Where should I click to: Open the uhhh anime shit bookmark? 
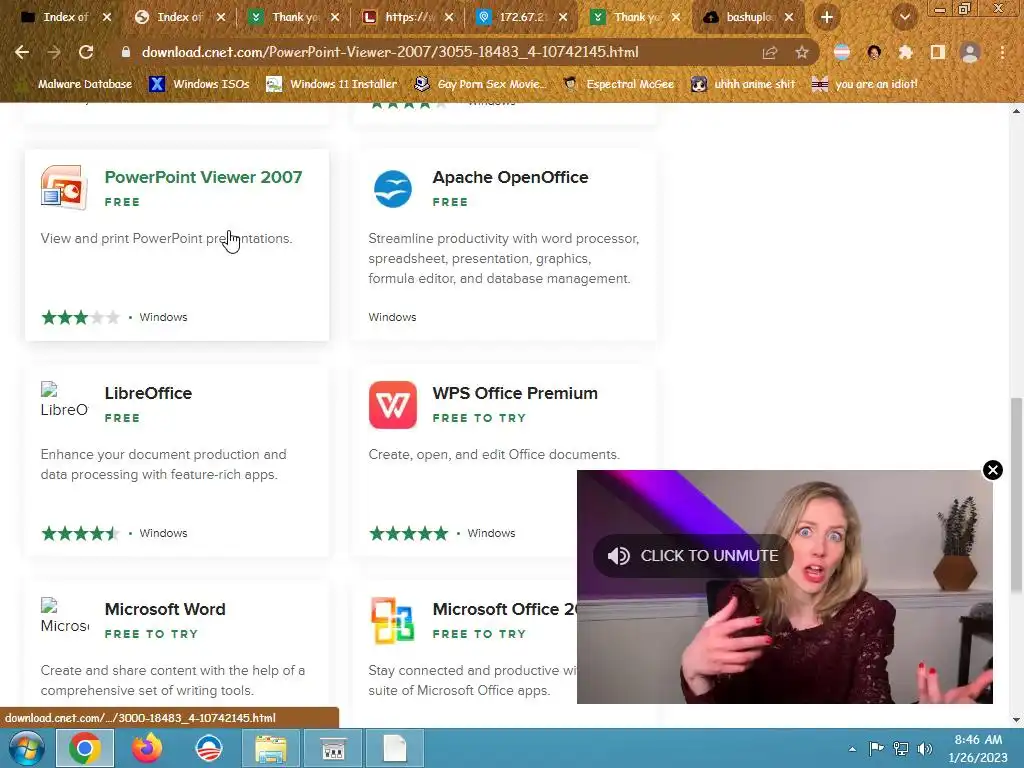tap(743, 84)
